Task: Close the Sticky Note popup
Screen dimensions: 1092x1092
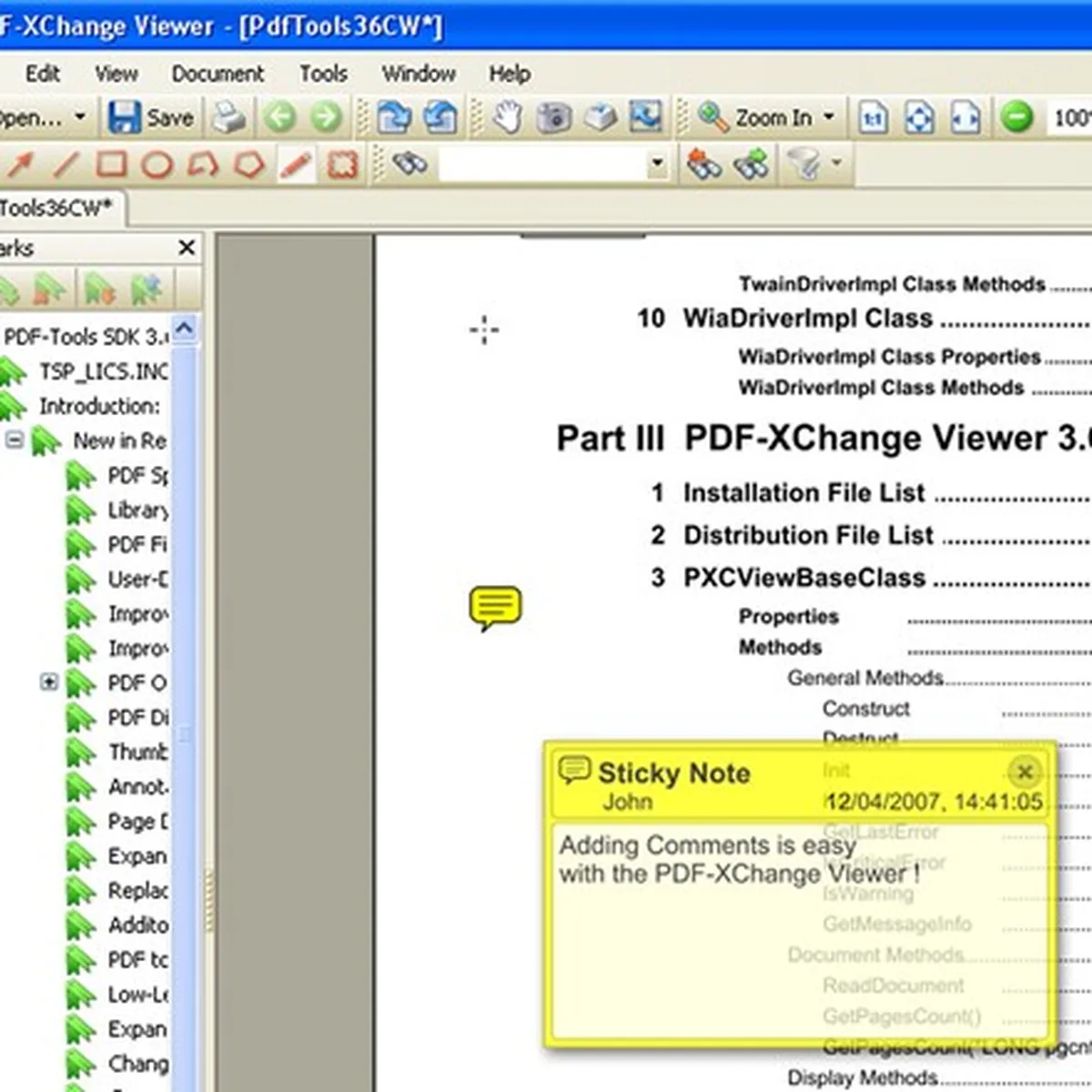Action: (x=1025, y=773)
